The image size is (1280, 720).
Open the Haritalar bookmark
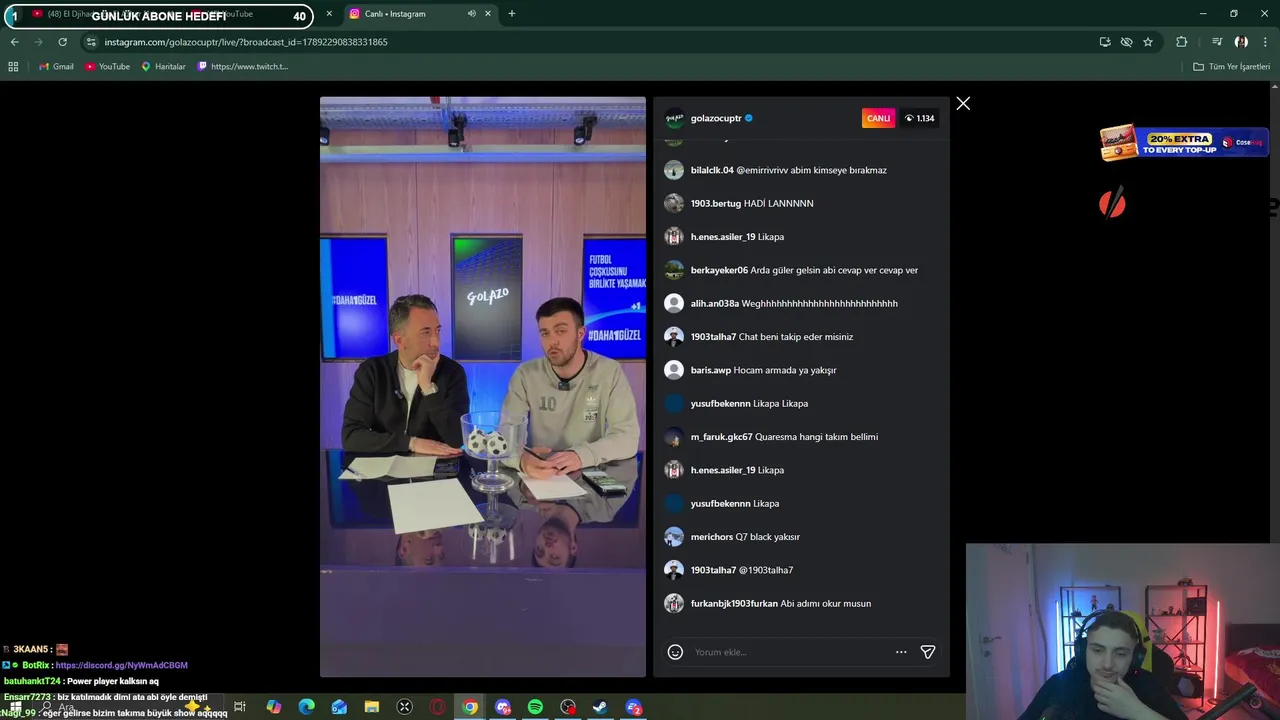[x=163, y=66]
